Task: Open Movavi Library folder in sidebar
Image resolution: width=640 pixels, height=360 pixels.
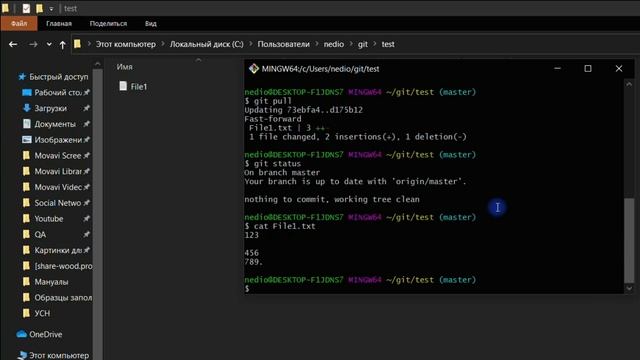Action: click(58, 171)
